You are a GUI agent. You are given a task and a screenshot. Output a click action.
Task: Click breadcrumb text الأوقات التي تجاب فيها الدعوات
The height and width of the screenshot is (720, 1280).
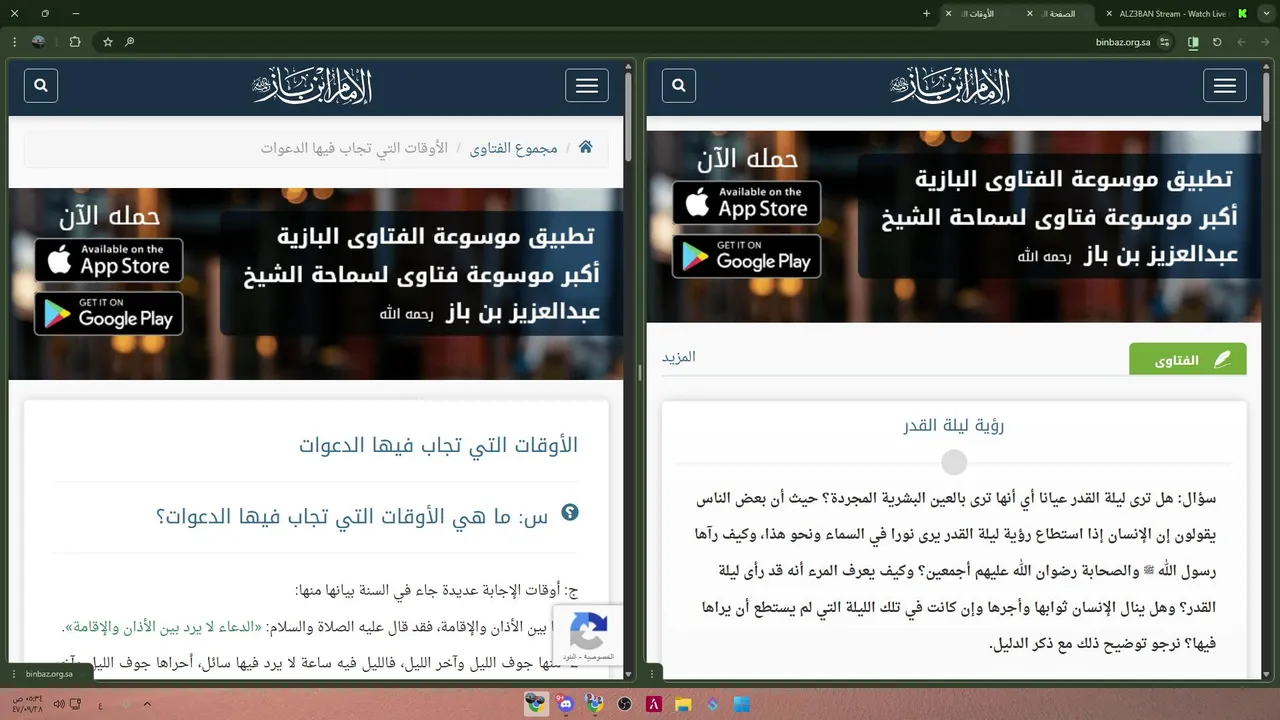click(x=354, y=147)
